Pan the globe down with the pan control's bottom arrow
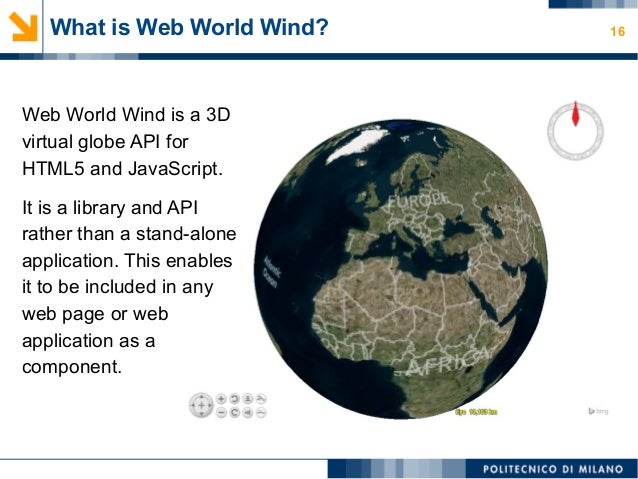The width and height of the screenshot is (638, 479). (x=201, y=414)
